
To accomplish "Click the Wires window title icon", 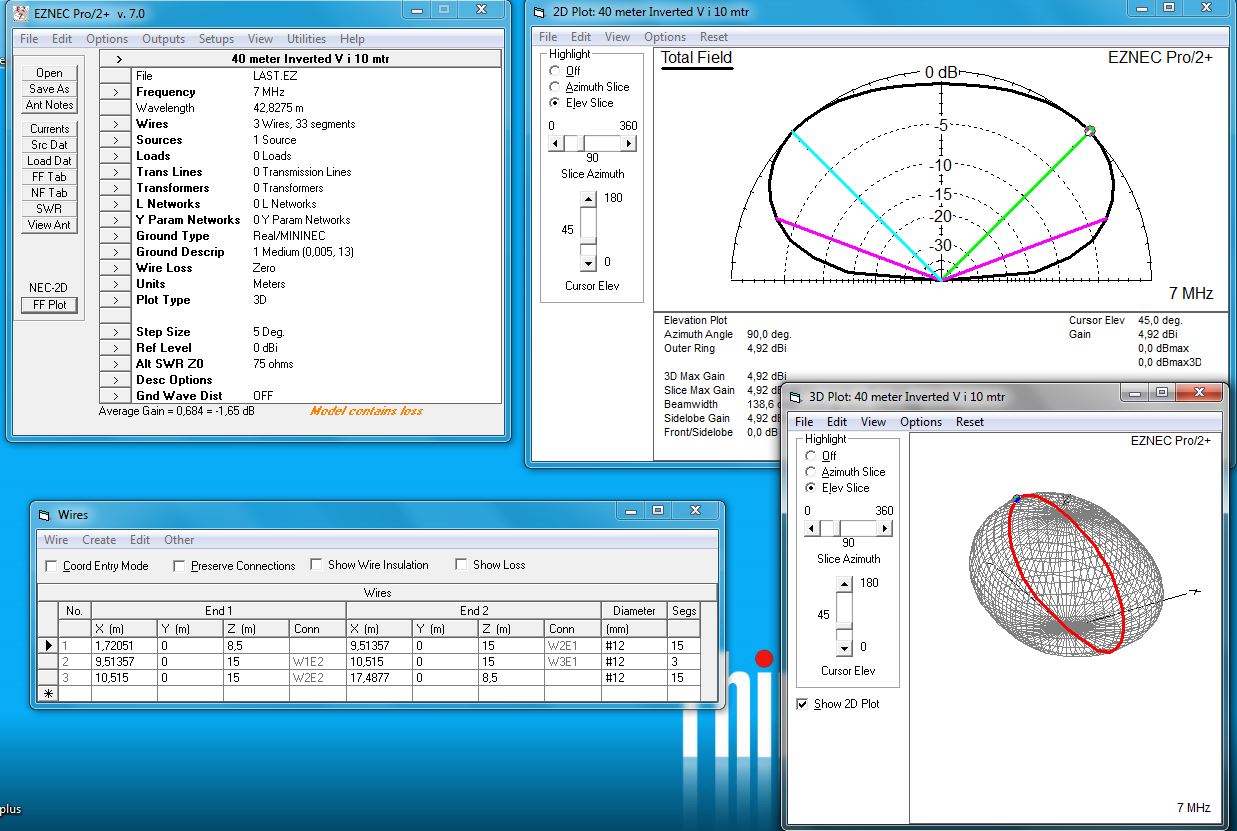I will (44, 515).
